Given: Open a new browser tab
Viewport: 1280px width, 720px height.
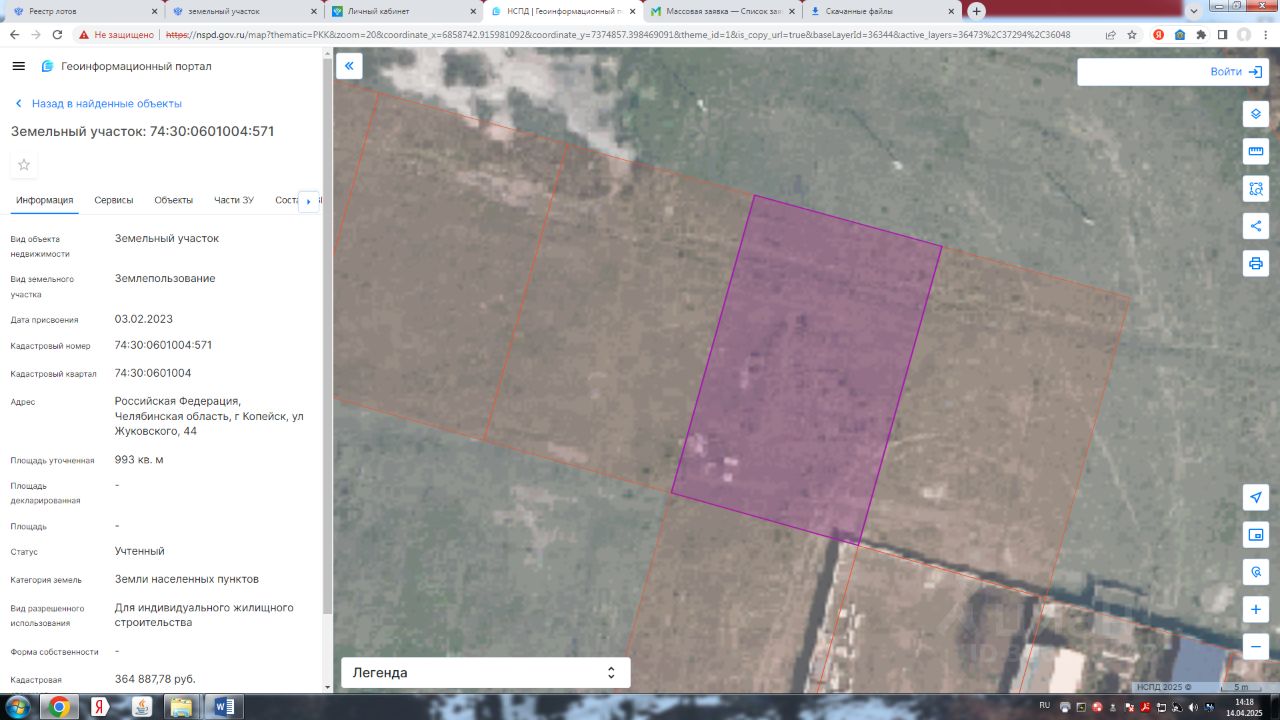Looking at the screenshot, I should point(976,11).
